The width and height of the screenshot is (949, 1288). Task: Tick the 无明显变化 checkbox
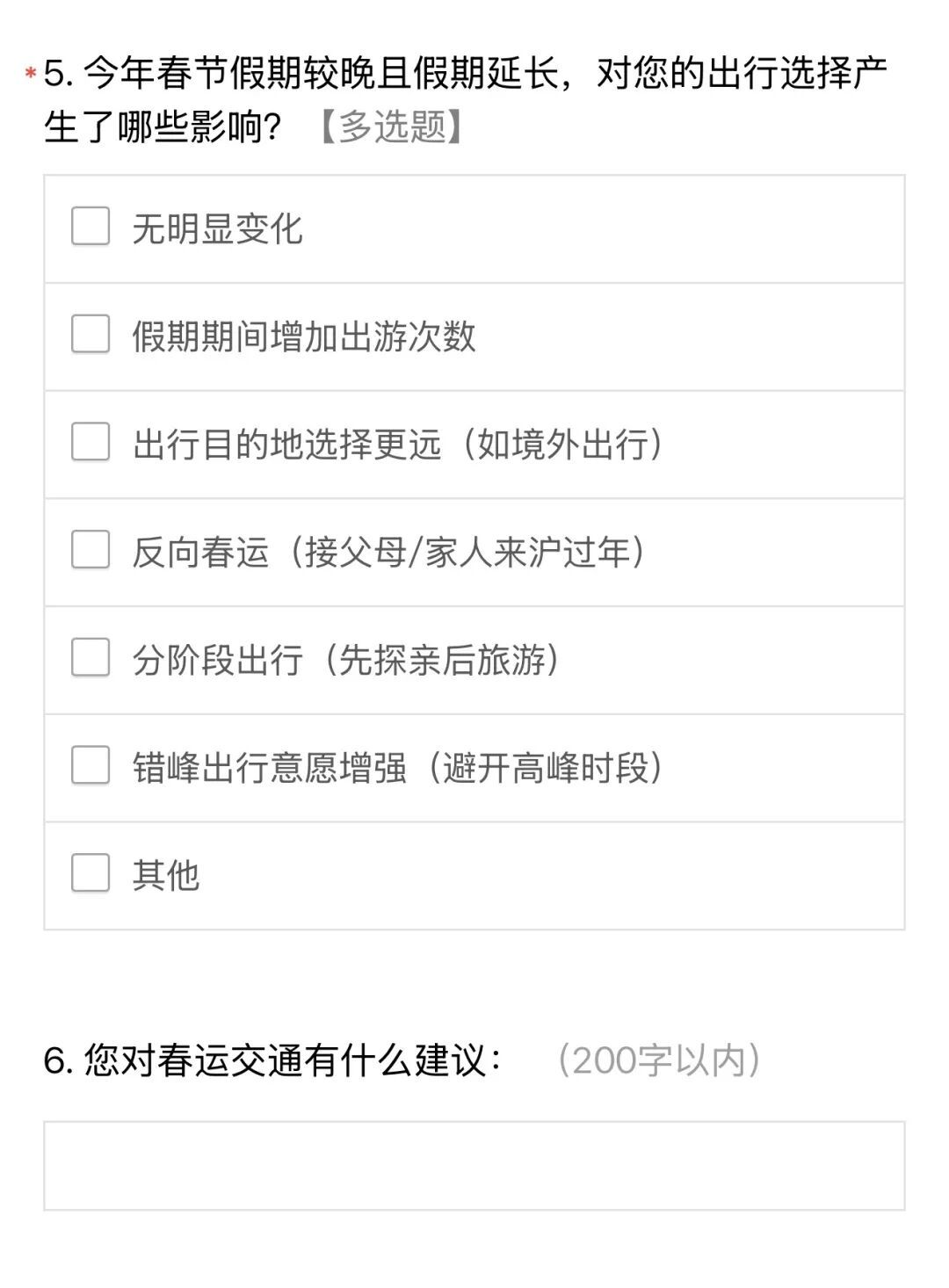coord(91,227)
